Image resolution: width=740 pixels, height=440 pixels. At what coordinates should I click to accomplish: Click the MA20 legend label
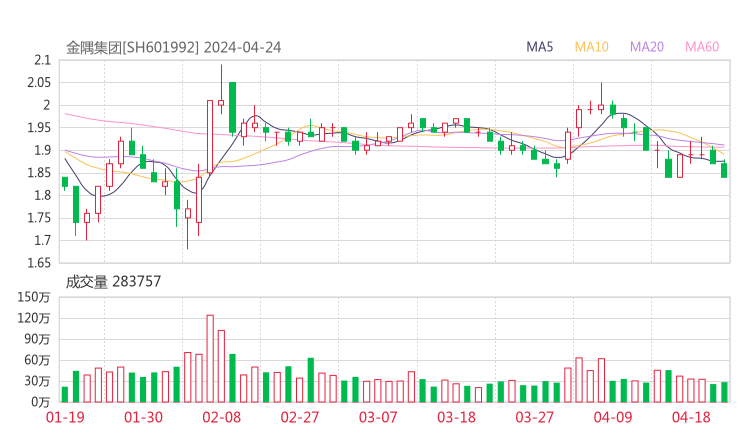647,47
